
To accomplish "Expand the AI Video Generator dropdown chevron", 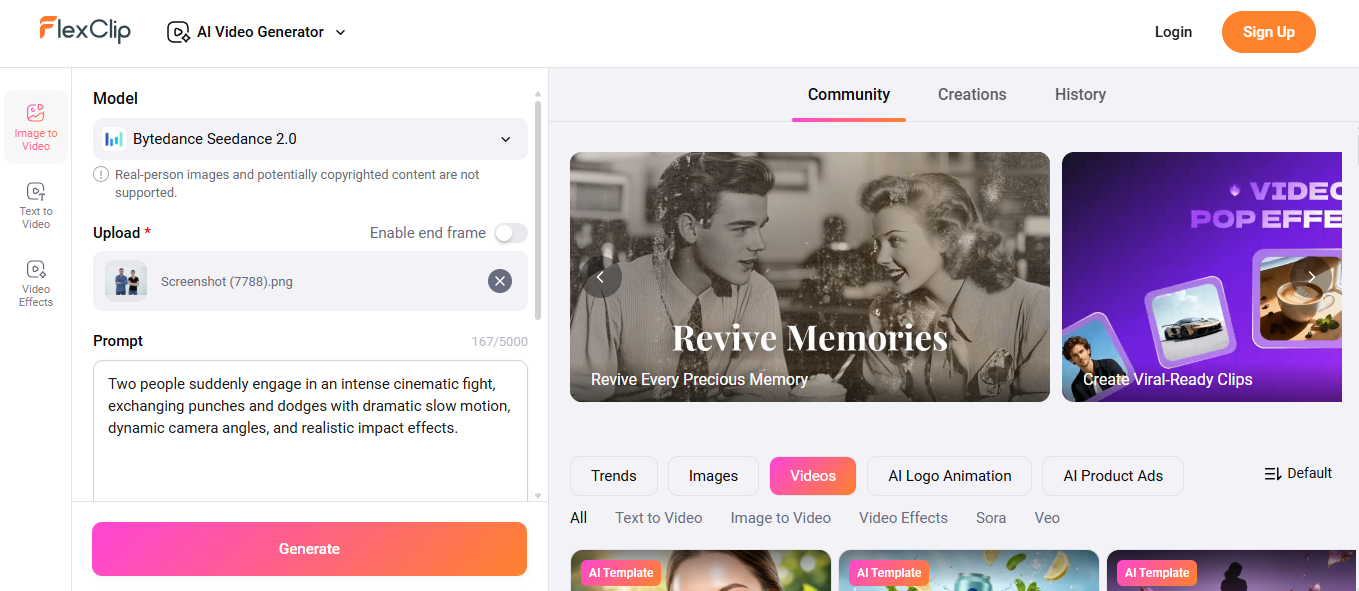I will tap(340, 32).
